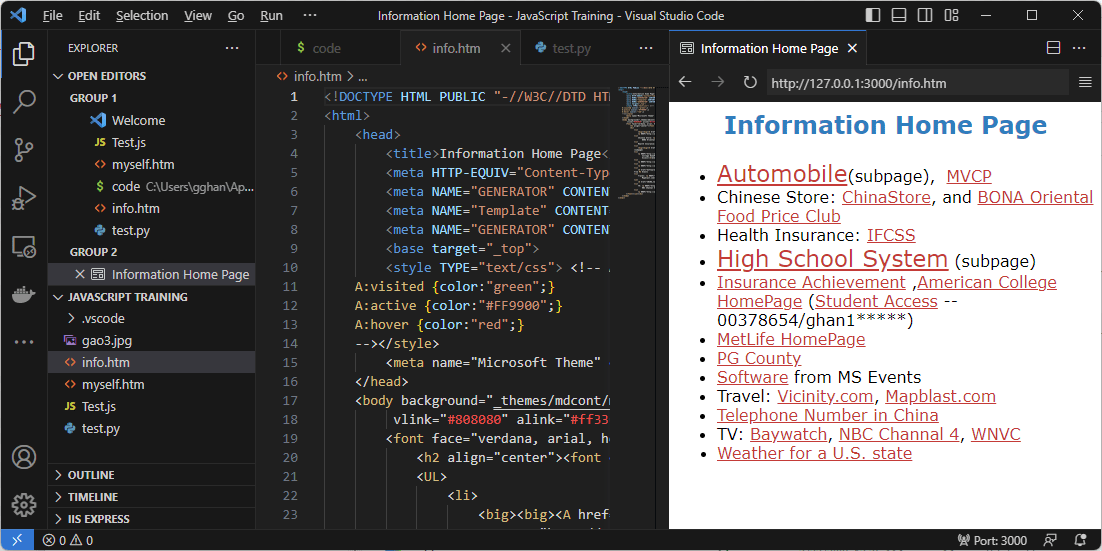Reload the preview page
This screenshot has width=1102, height=551.
[x=750, y=83]
